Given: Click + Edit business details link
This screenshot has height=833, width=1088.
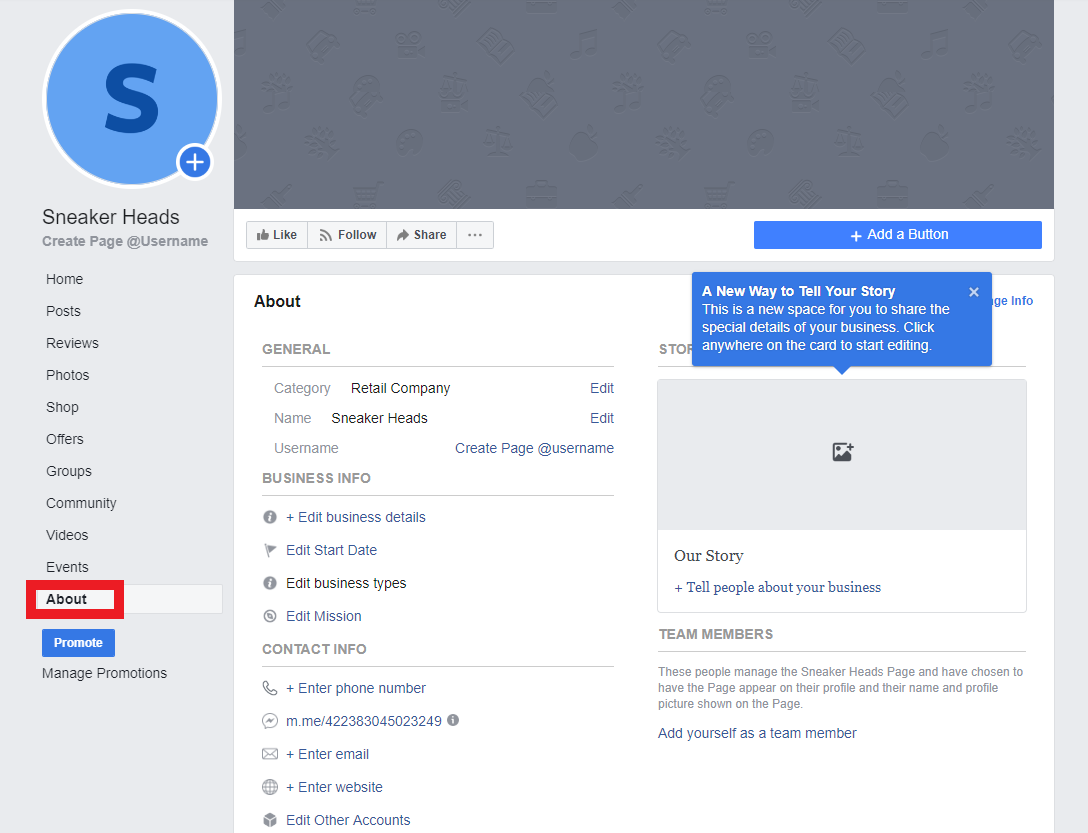Looking at the screenshot, I should (x=356, y=517).
